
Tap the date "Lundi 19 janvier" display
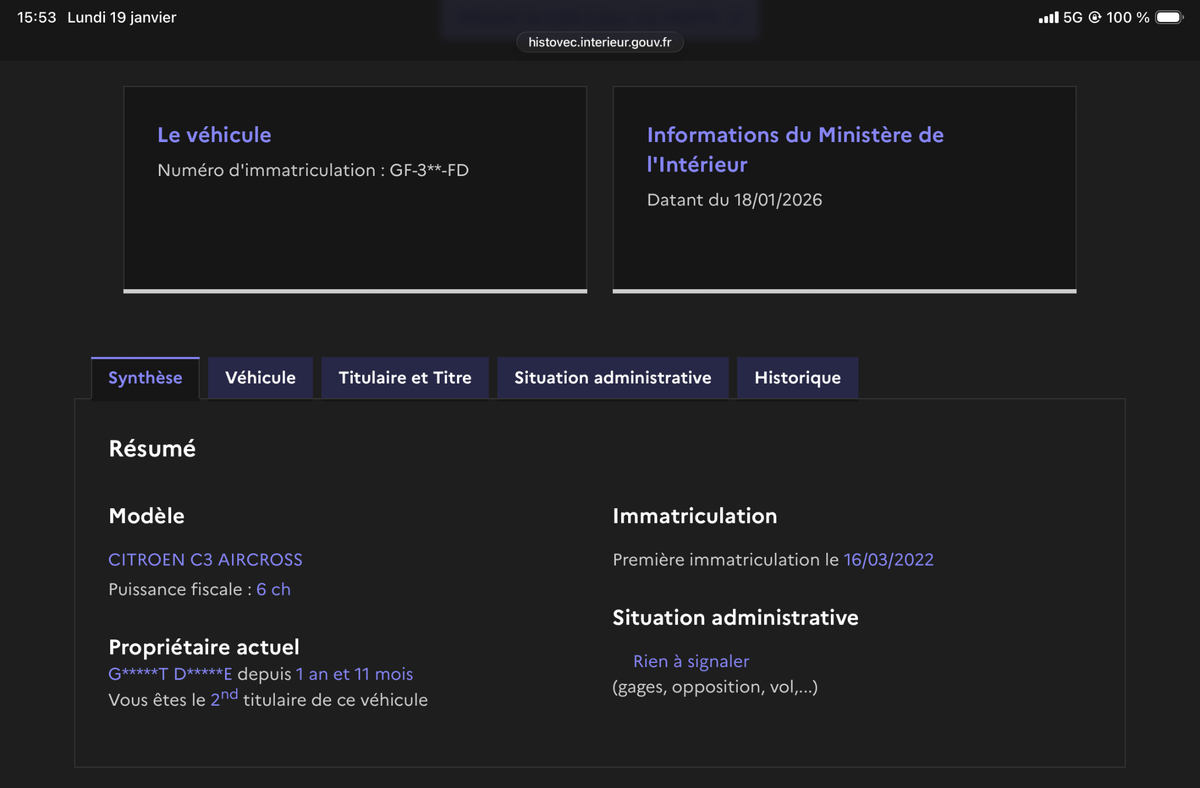point(120,16)
